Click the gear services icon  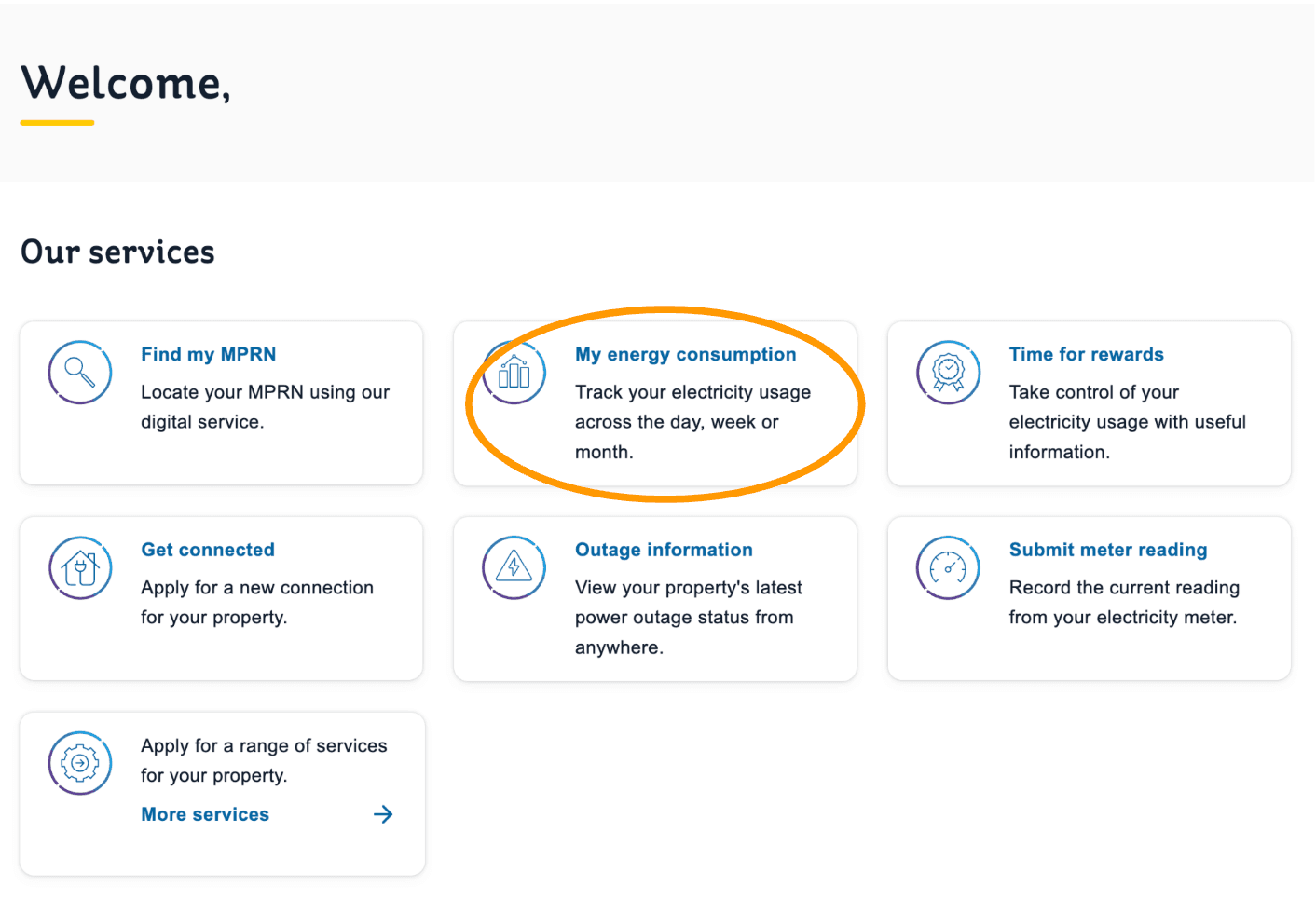click(x=80, y=763)
